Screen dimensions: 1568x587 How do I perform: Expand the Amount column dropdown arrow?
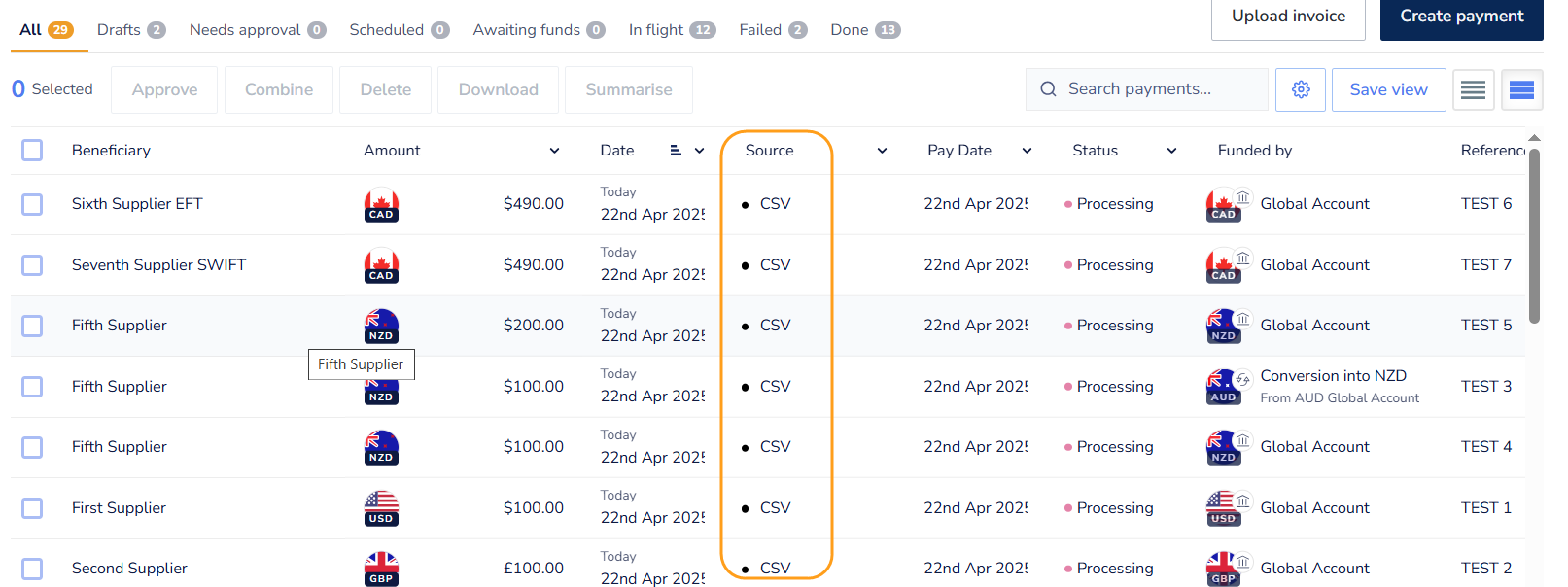tap(554, 151)
